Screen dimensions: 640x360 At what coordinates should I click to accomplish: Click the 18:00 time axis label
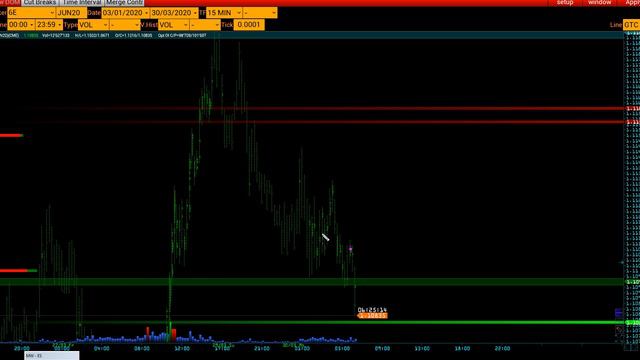(x=462, y=349)
